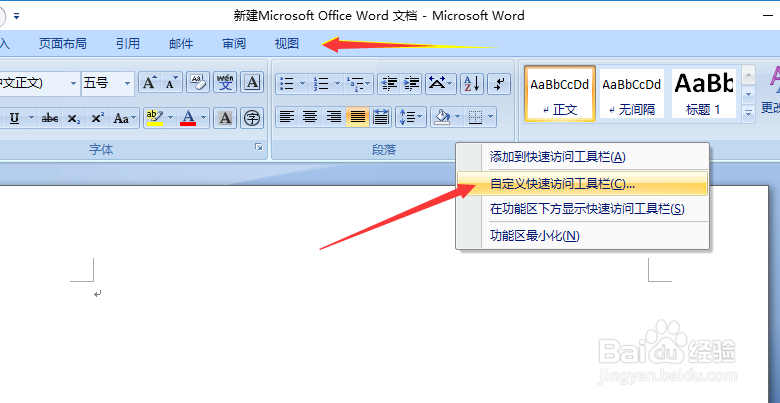Viewport: 780px width, 403px height.
Task: Apply the 标题 1 style
Action: pos(704,94)
